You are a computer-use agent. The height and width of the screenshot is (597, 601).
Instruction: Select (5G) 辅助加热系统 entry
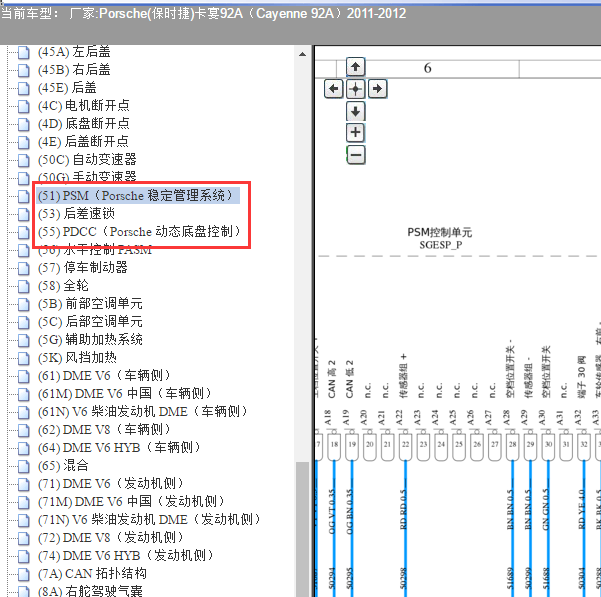[x=90, y=340]
